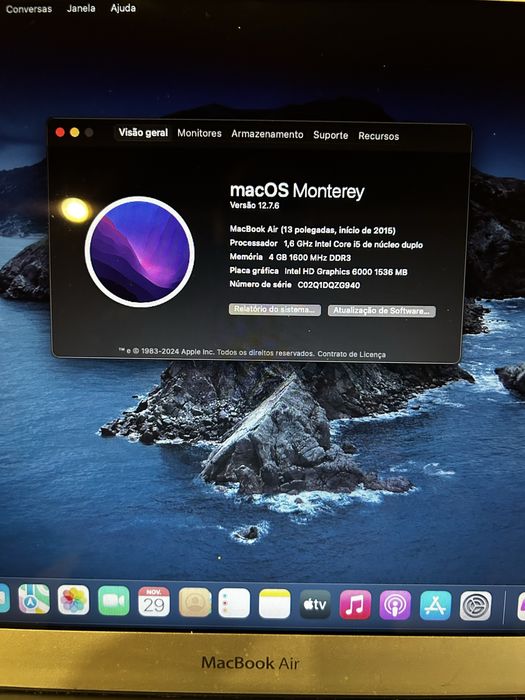Click '1,6 GHz Intel Core i5' processor text
Screen dimensions: 525x700
[353, 244]
